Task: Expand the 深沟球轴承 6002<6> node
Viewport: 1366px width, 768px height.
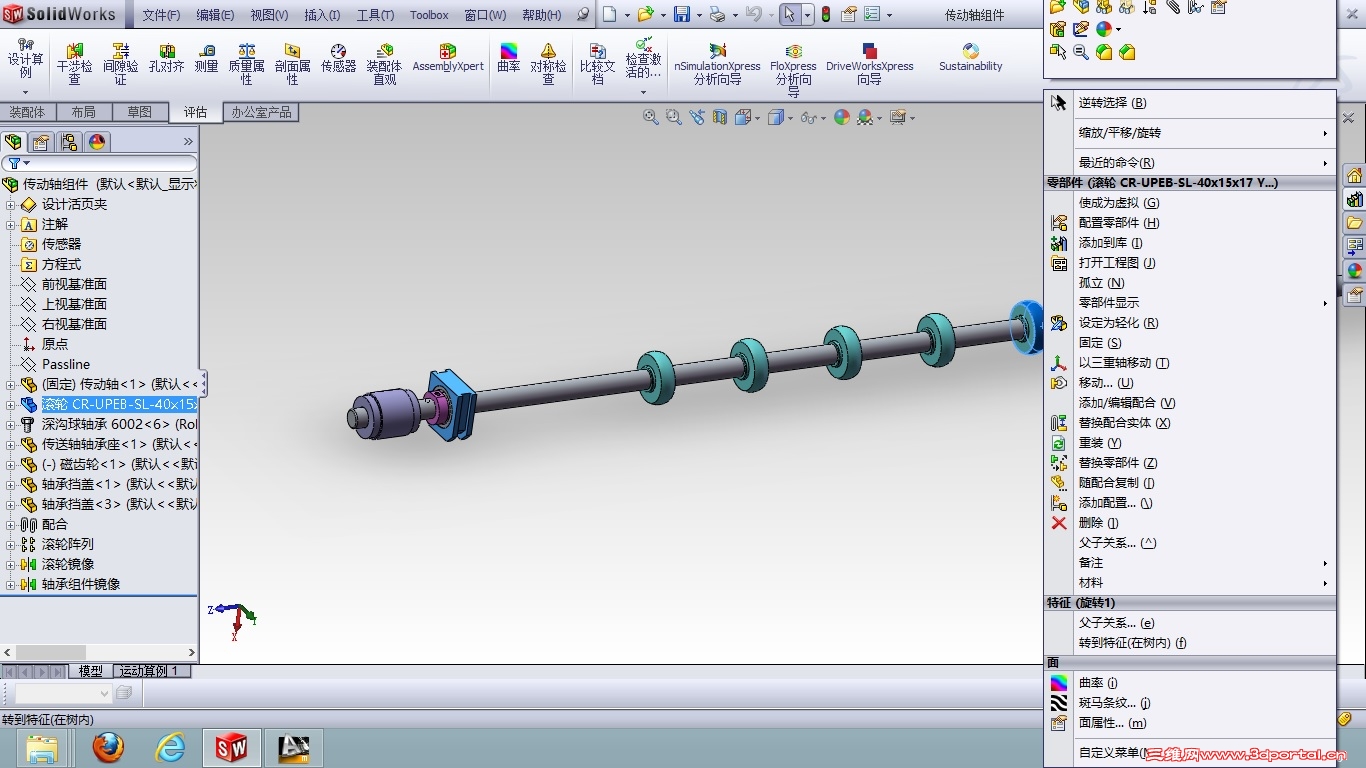Action: pos(11,424)
